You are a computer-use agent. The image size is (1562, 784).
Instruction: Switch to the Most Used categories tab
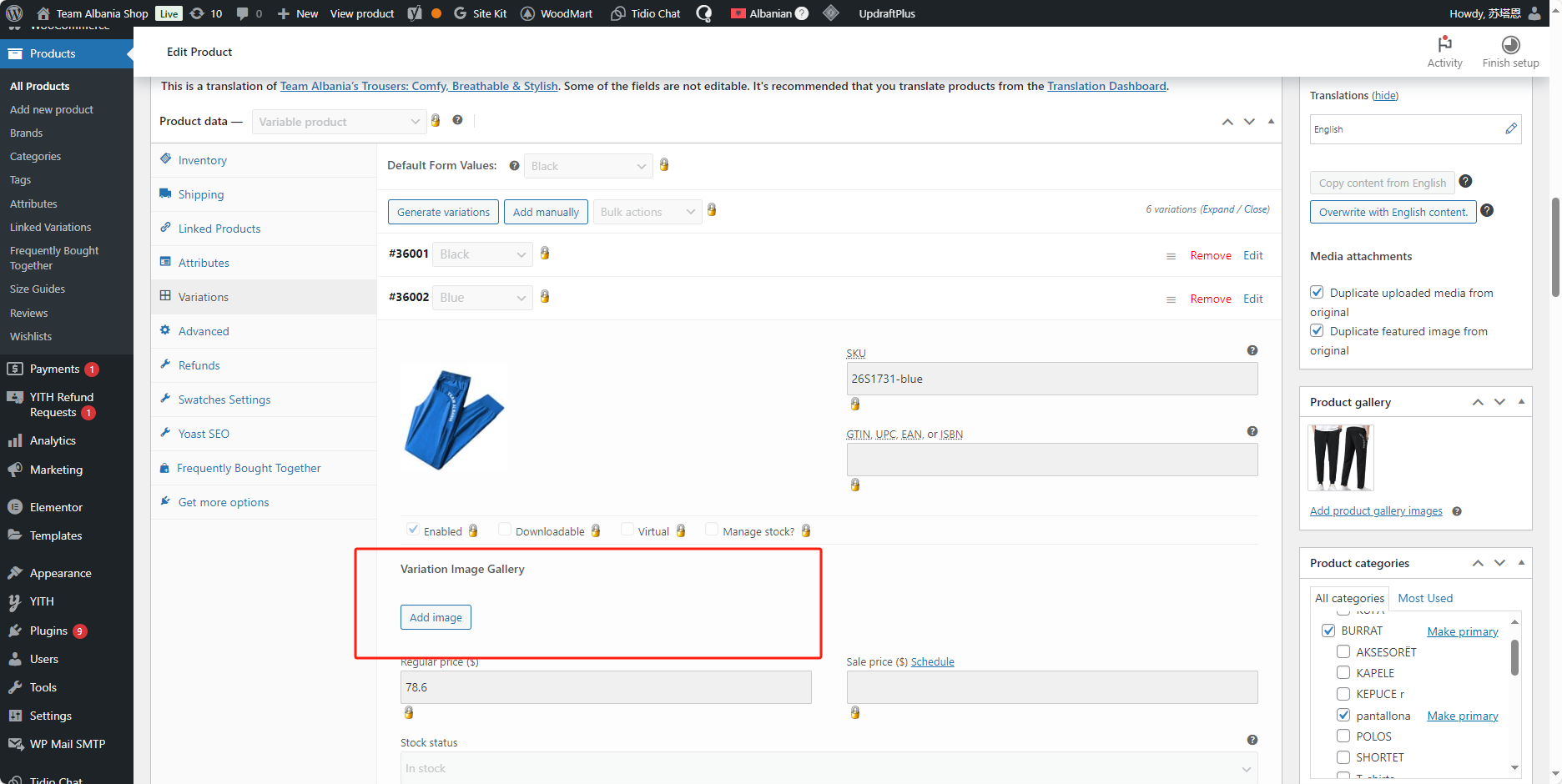[x=1424, y=598]
